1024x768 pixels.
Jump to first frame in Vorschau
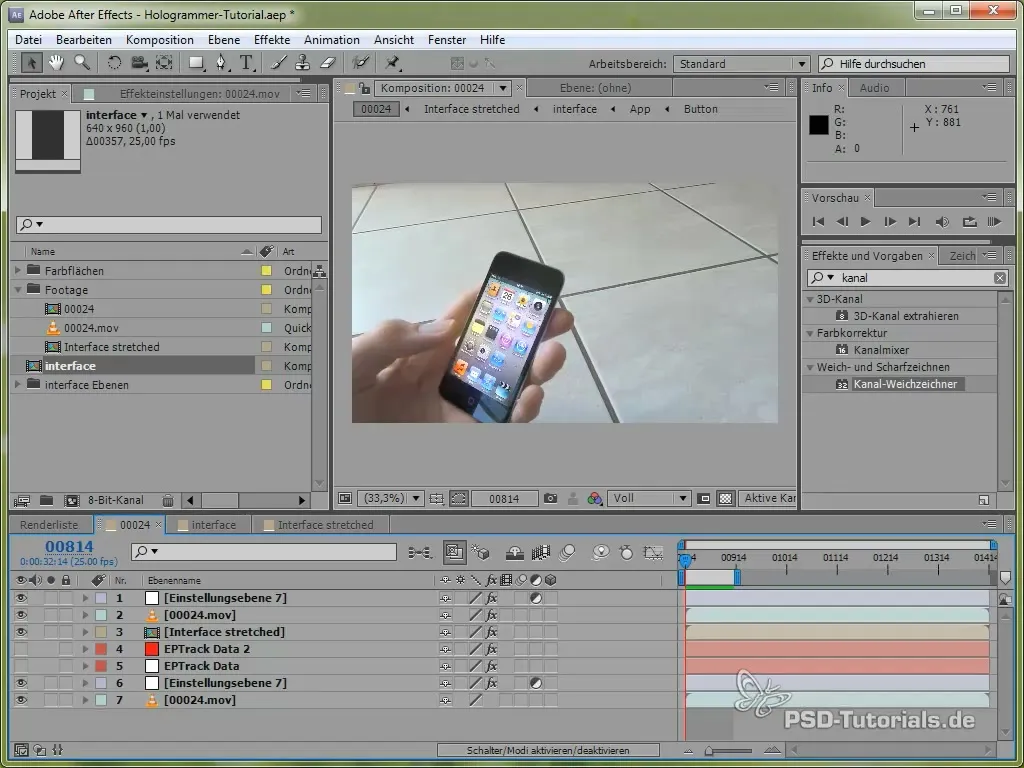[x=818, y=221]
